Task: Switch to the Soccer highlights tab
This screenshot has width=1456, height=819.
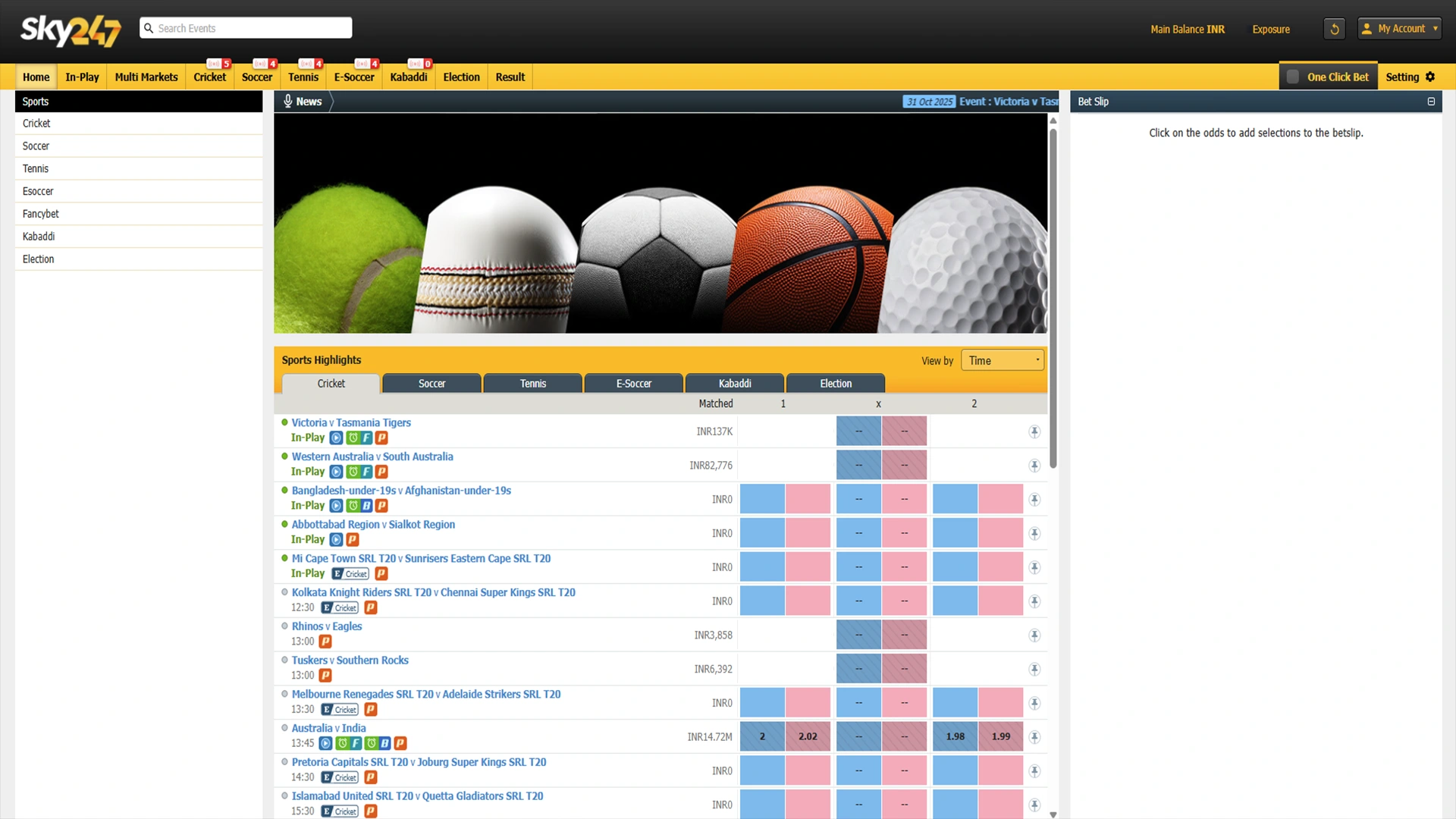Action: coord(431,383)
